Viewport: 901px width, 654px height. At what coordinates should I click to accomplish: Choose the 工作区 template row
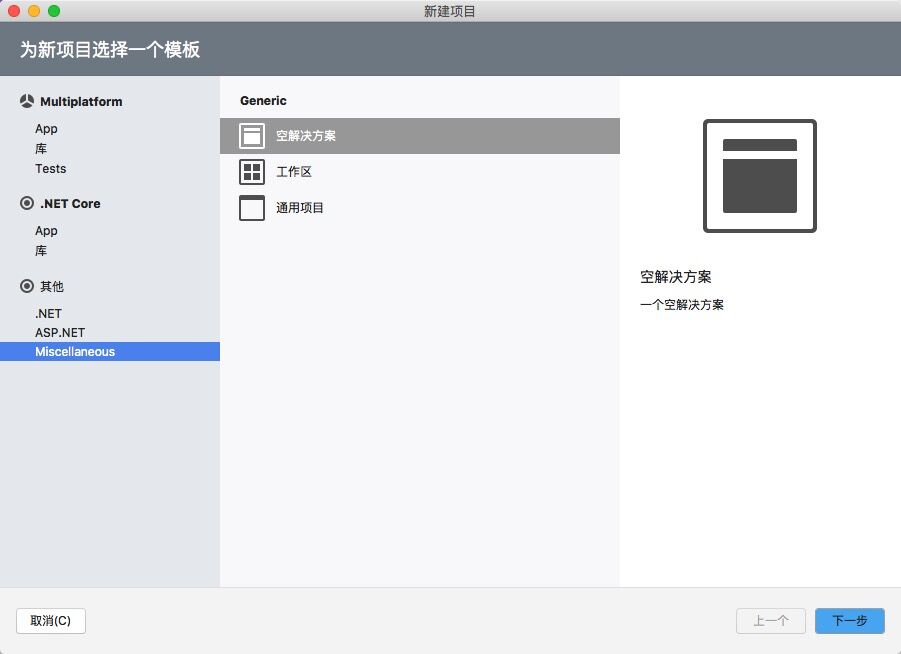point(419,172)
